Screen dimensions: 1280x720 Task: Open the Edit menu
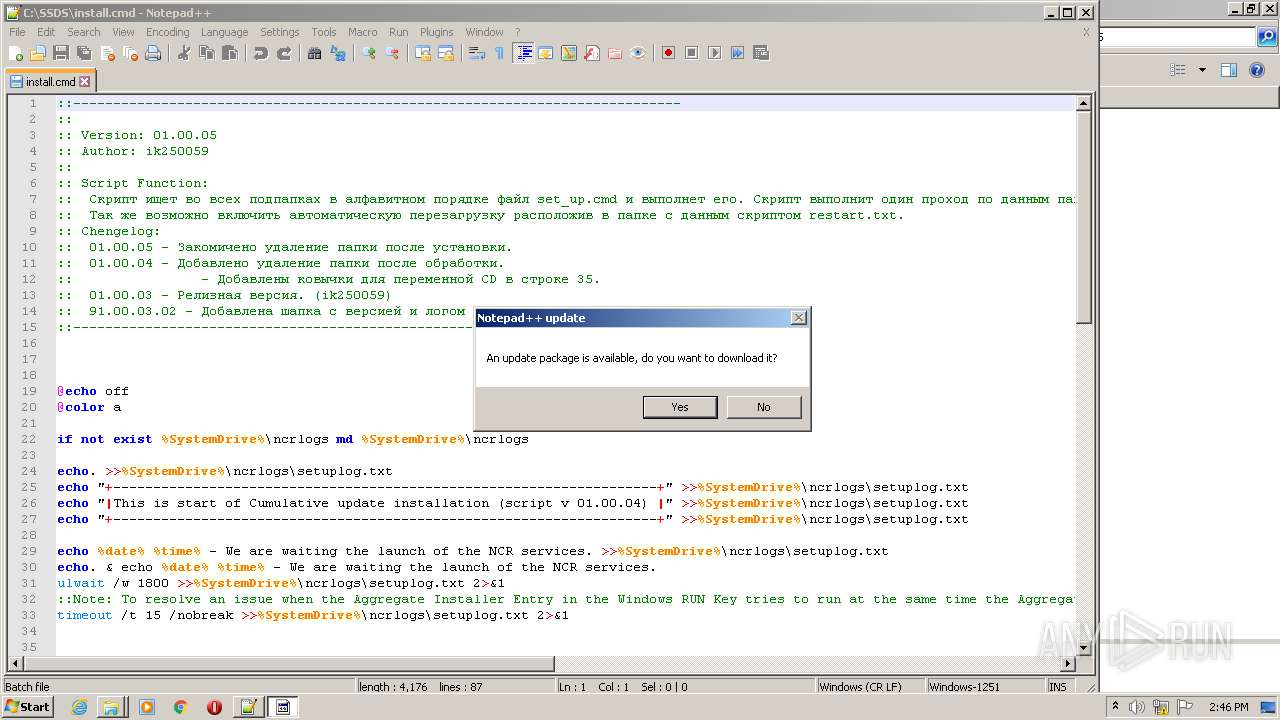point(46,32)
